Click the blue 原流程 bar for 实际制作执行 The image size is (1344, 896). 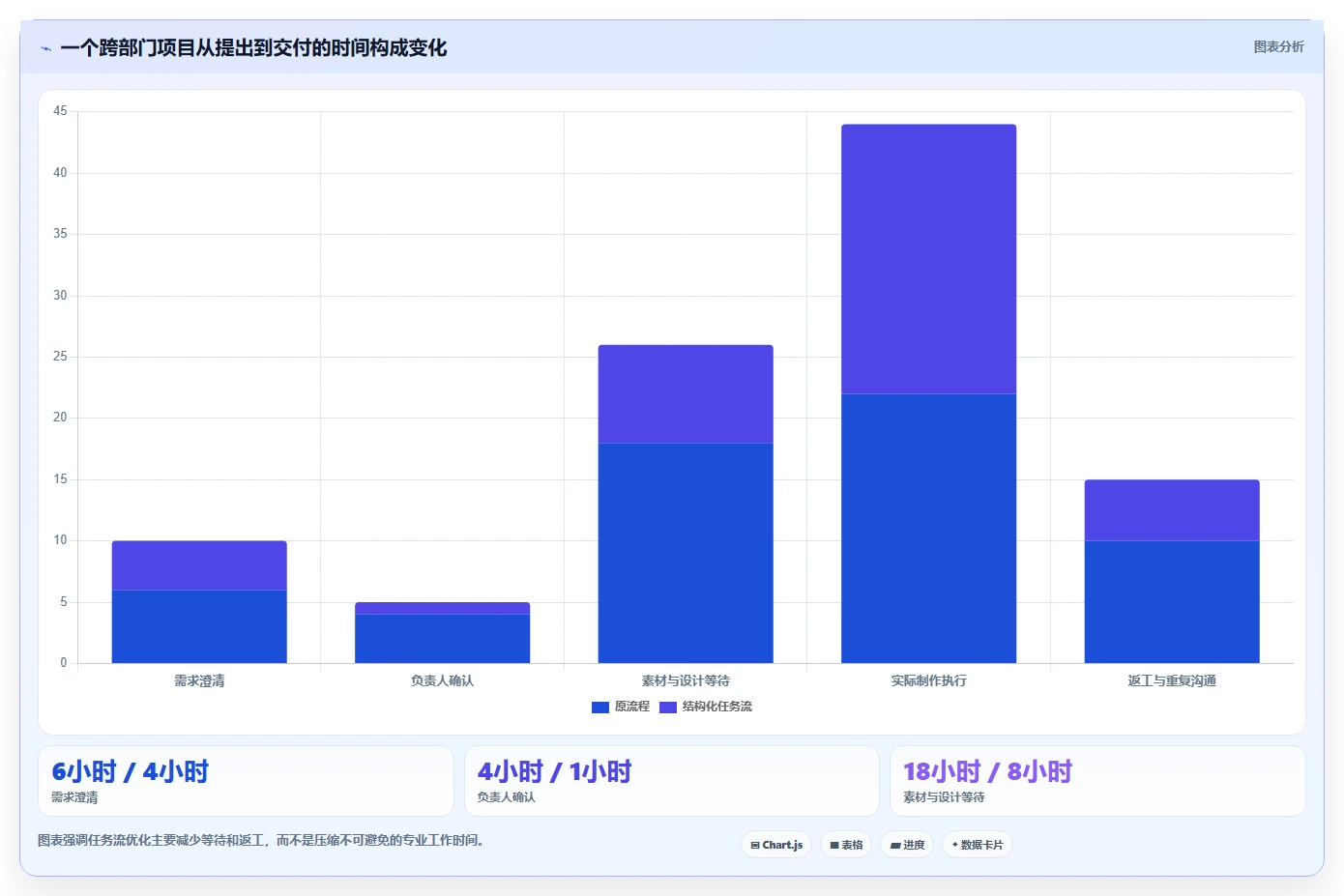(x=928, y=529)
